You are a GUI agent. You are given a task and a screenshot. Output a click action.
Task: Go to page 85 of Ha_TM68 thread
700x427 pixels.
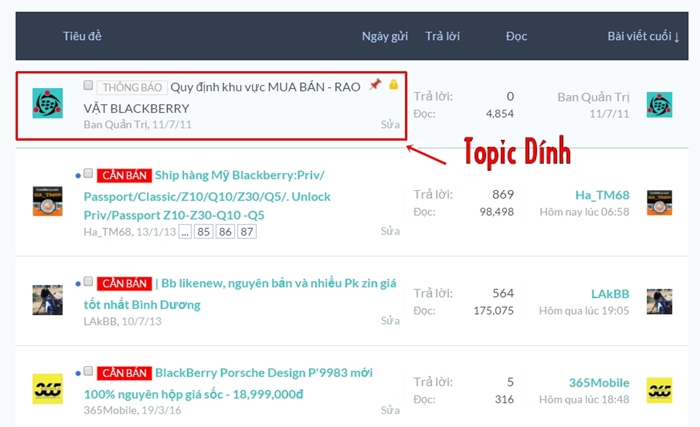coord(204,232)
